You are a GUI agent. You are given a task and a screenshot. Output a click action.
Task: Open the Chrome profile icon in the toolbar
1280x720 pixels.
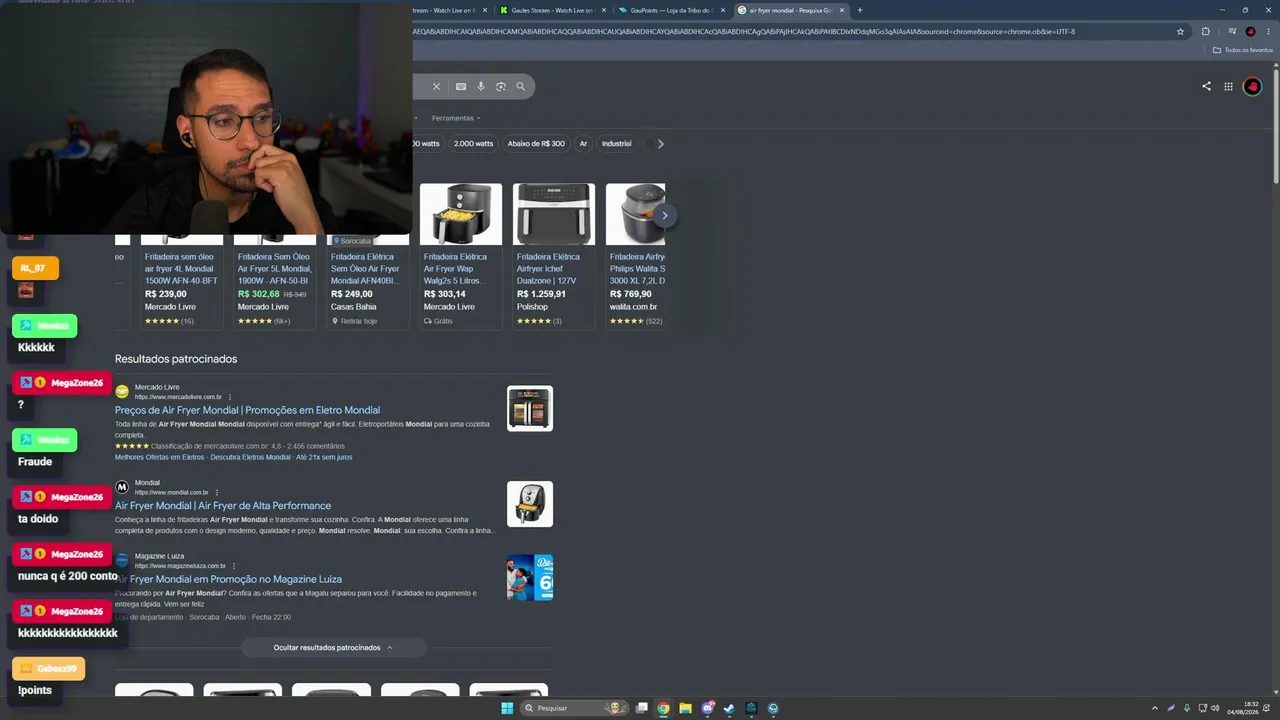(1250, 31)
